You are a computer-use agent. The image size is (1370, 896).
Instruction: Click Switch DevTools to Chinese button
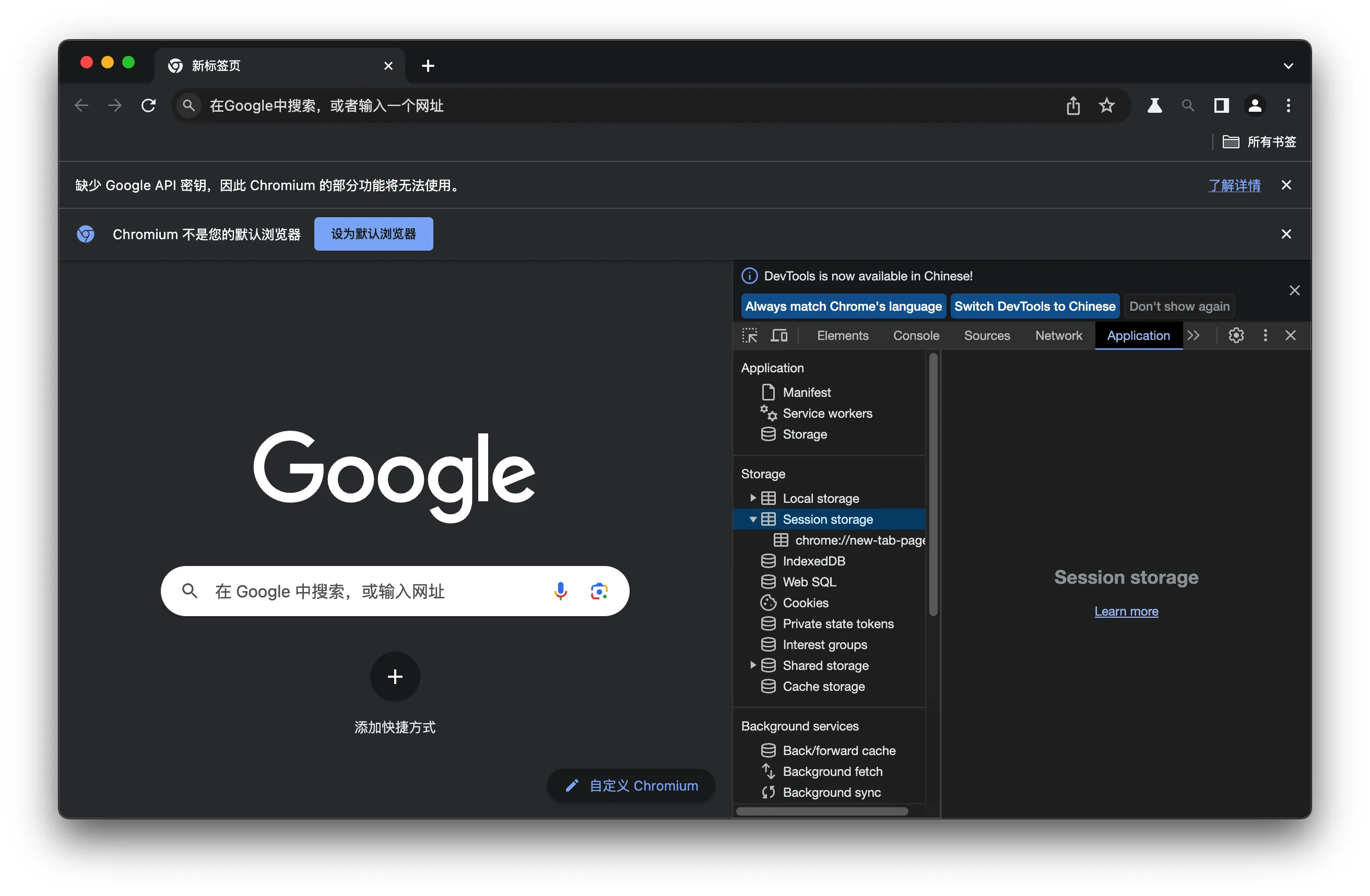click(x=1034, y=306)
